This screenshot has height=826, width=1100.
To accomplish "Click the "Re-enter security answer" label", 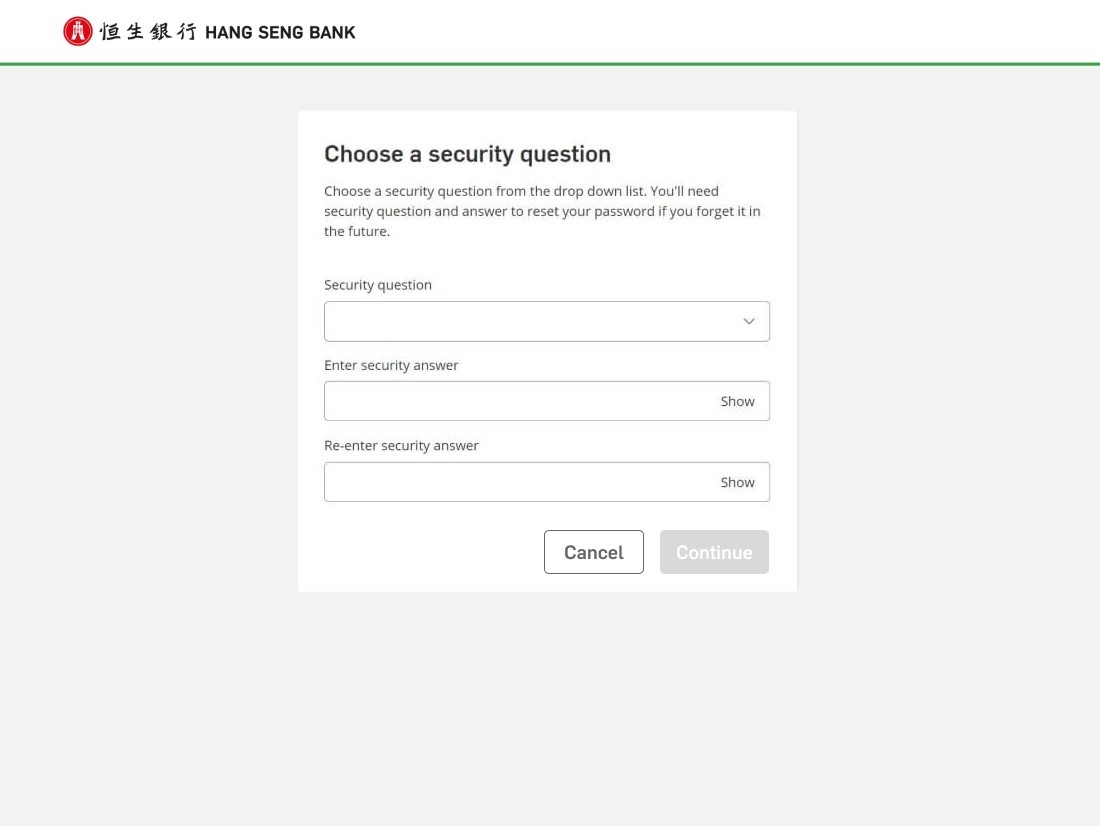I will 401,446.
